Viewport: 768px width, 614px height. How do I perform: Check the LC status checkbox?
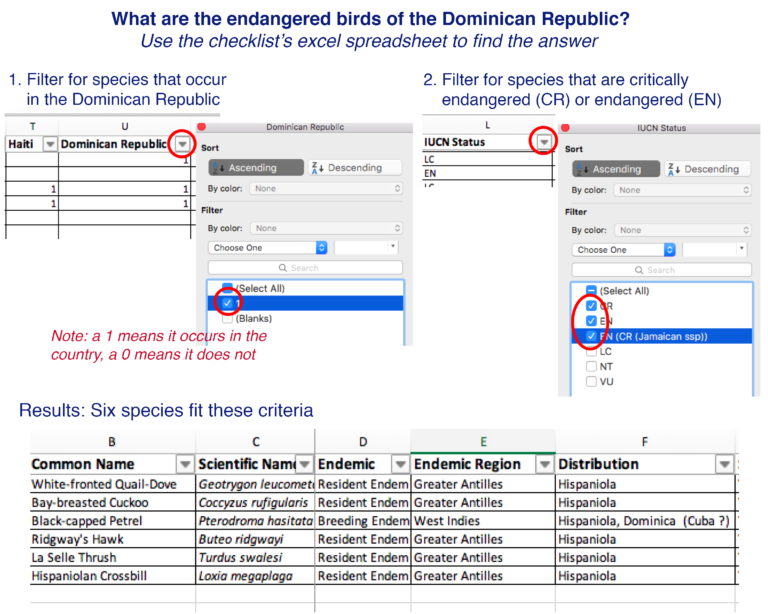(x=592, y=351)
